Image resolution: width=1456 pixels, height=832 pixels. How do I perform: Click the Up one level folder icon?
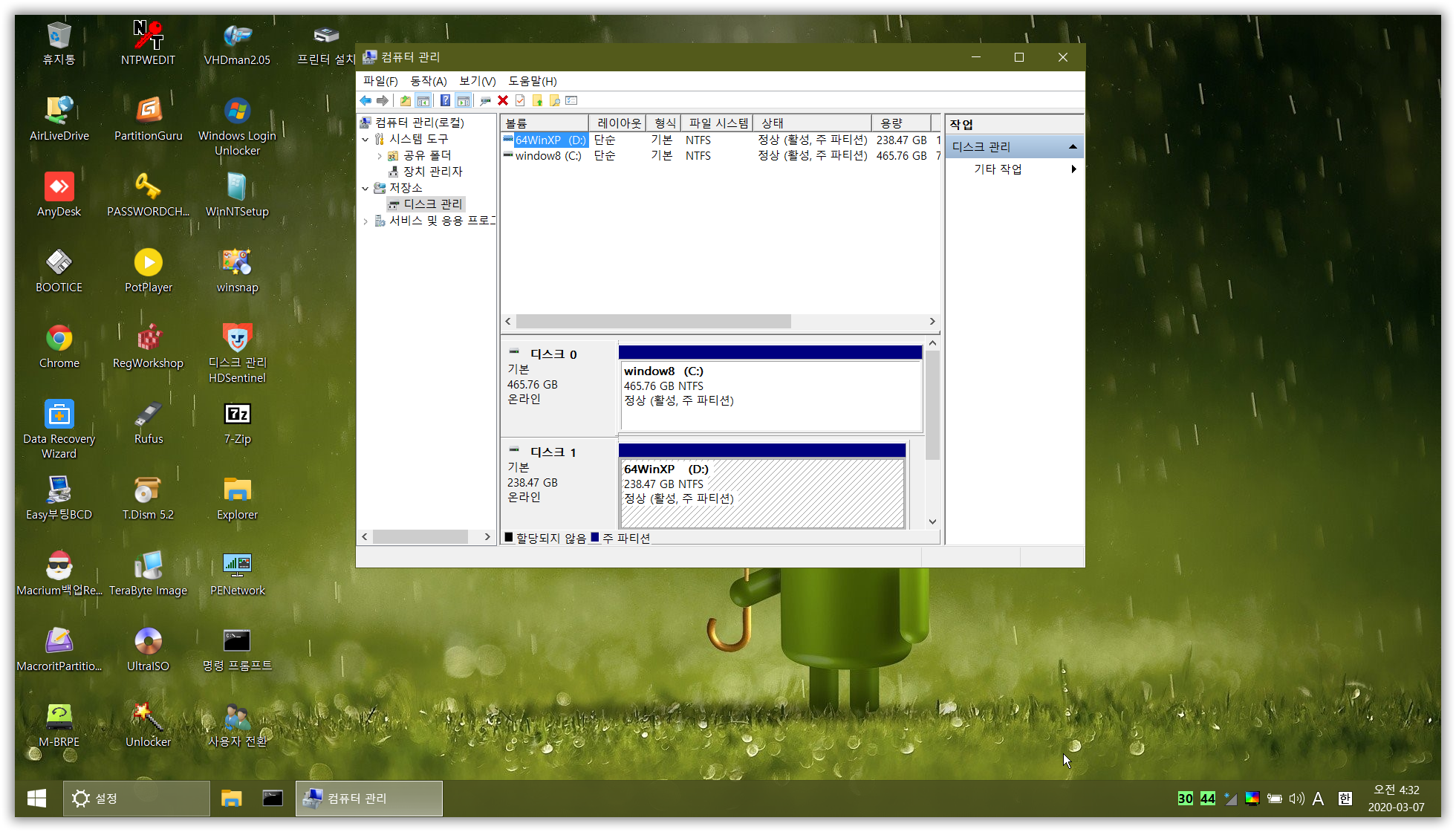coord(405,100)
